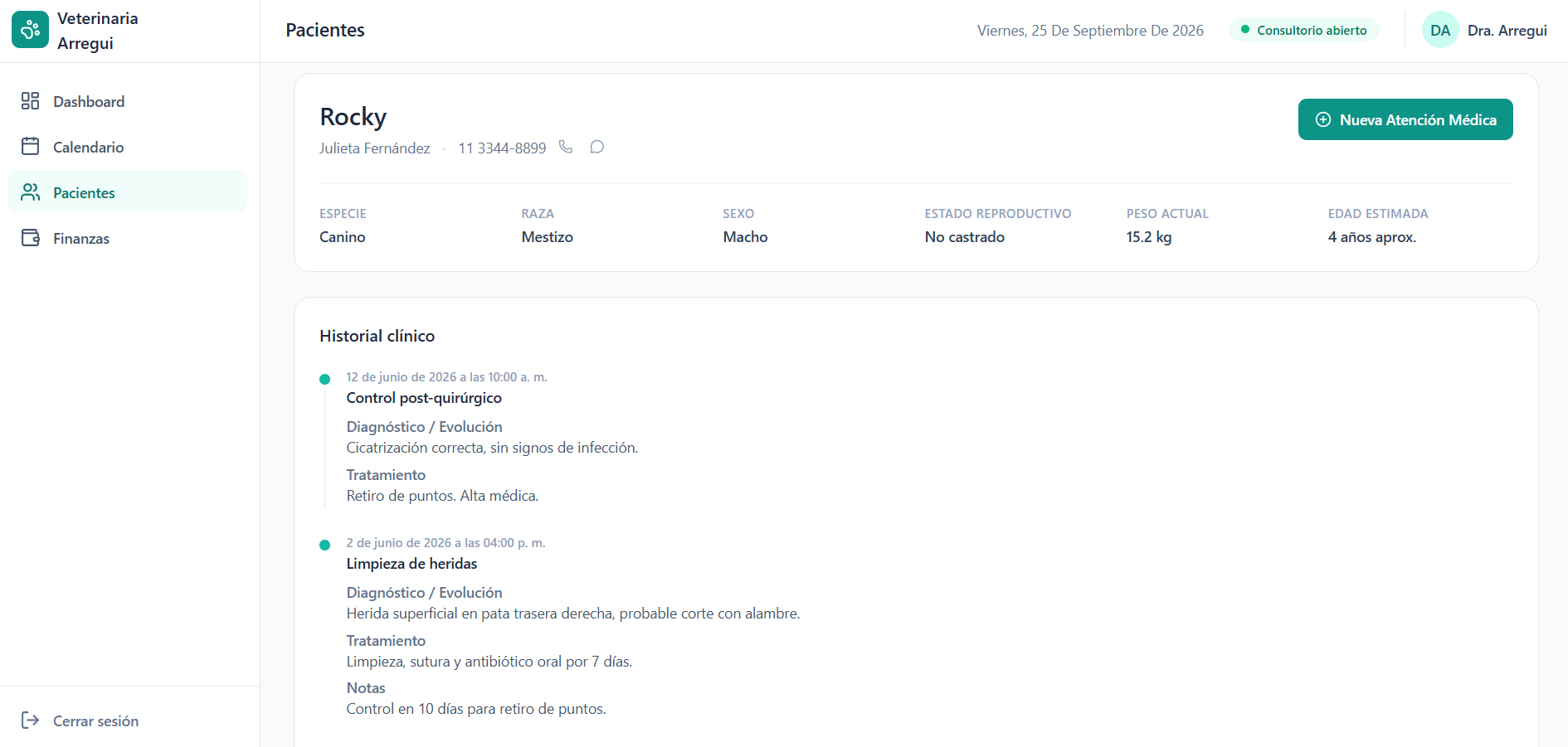Click the date 2 de junio de 2026
The height and width of the screenshot is (747, 1568).
399,542
